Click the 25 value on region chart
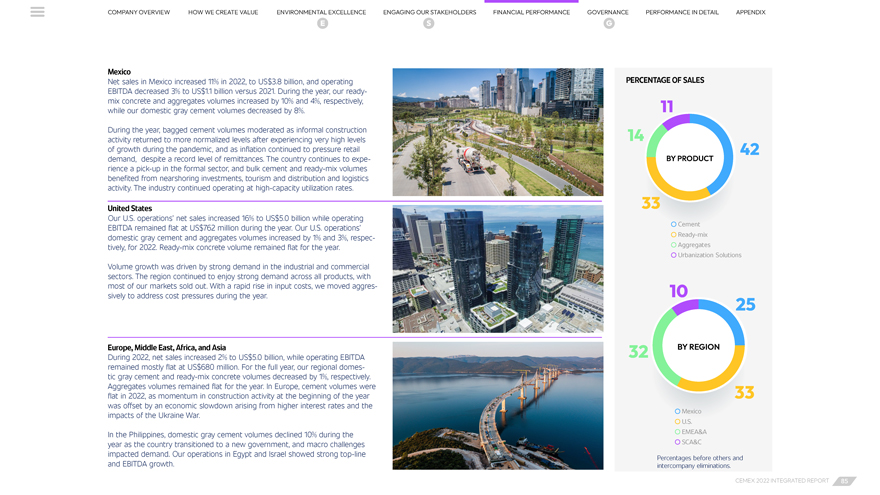 pyautogui.click(x=746, y=304)
